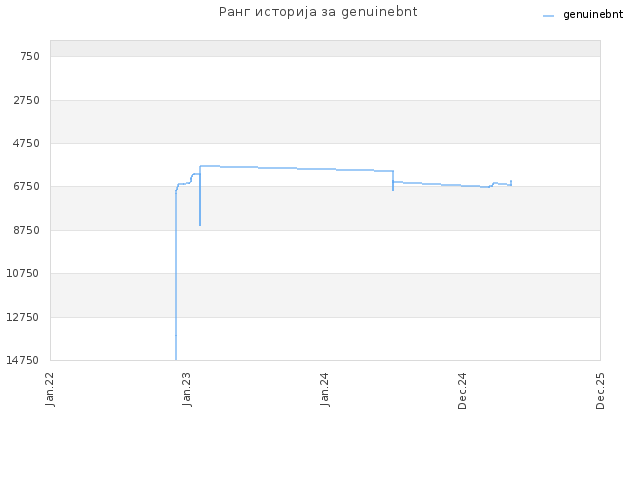Toggle the genuinebnt series legend label
The width and height of the screenshot is (640, 480).
(593, 15)
